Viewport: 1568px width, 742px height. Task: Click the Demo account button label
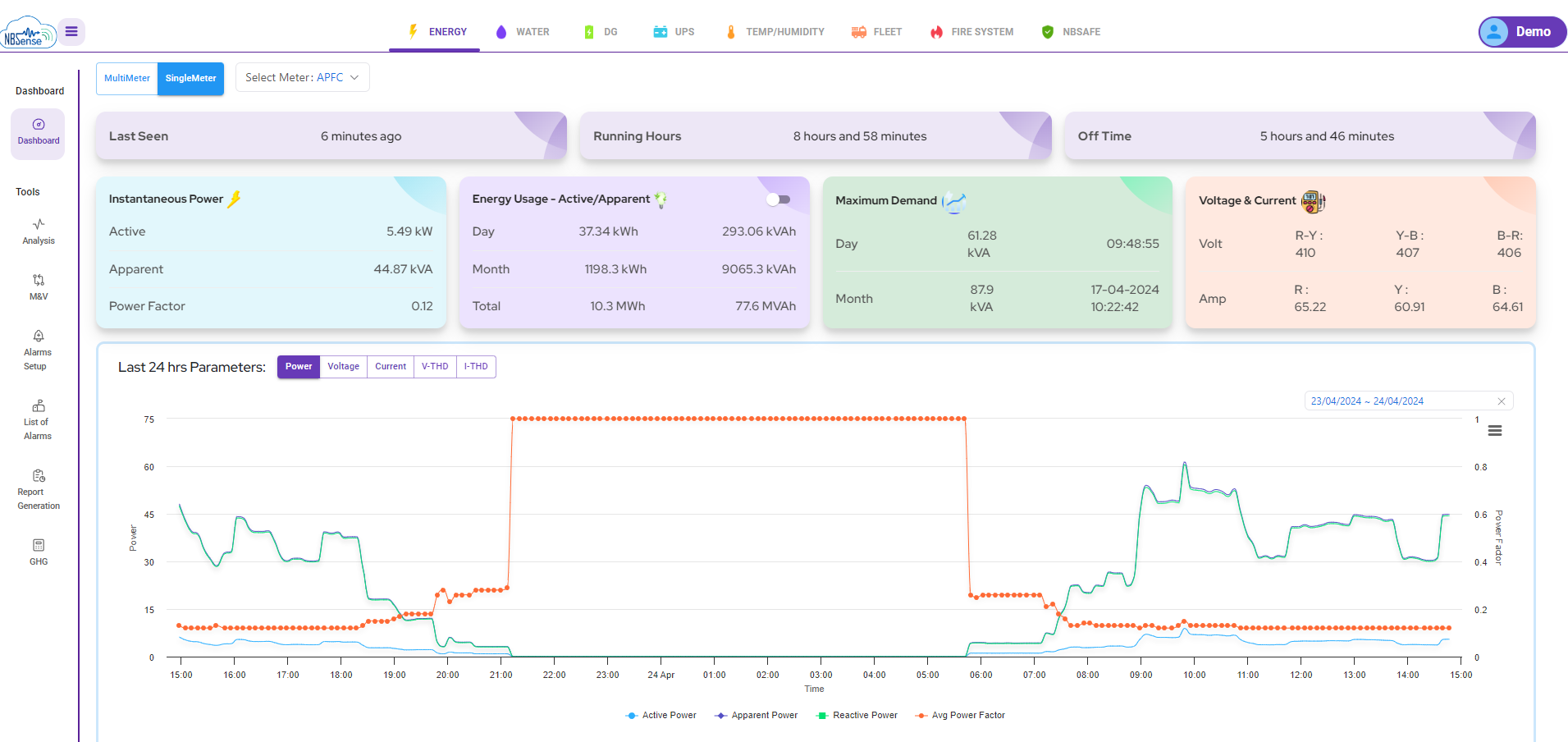1533,32
